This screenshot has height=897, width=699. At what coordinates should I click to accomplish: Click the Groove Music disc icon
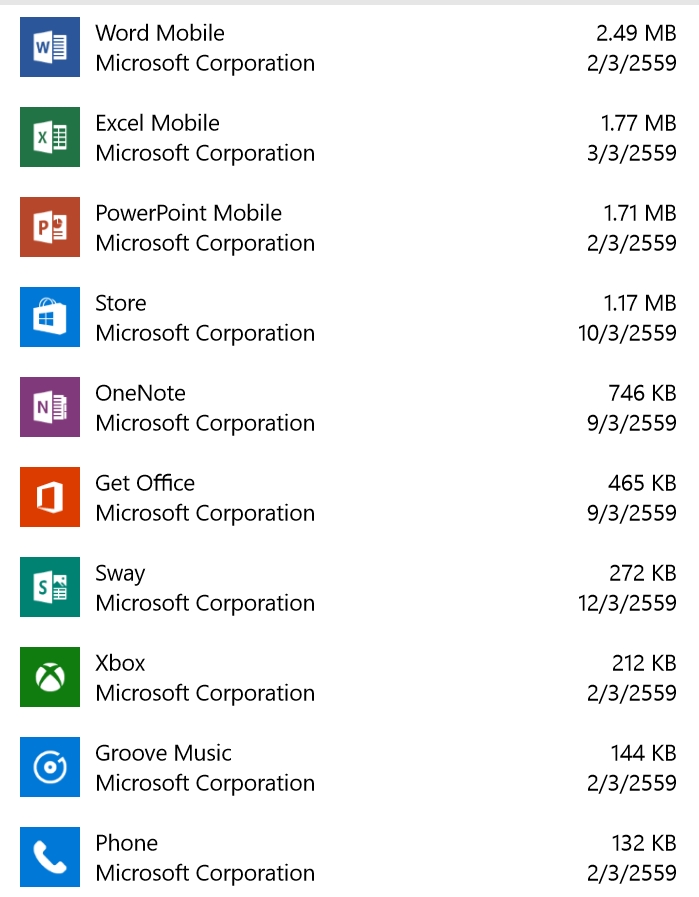[x=50, y=767]
